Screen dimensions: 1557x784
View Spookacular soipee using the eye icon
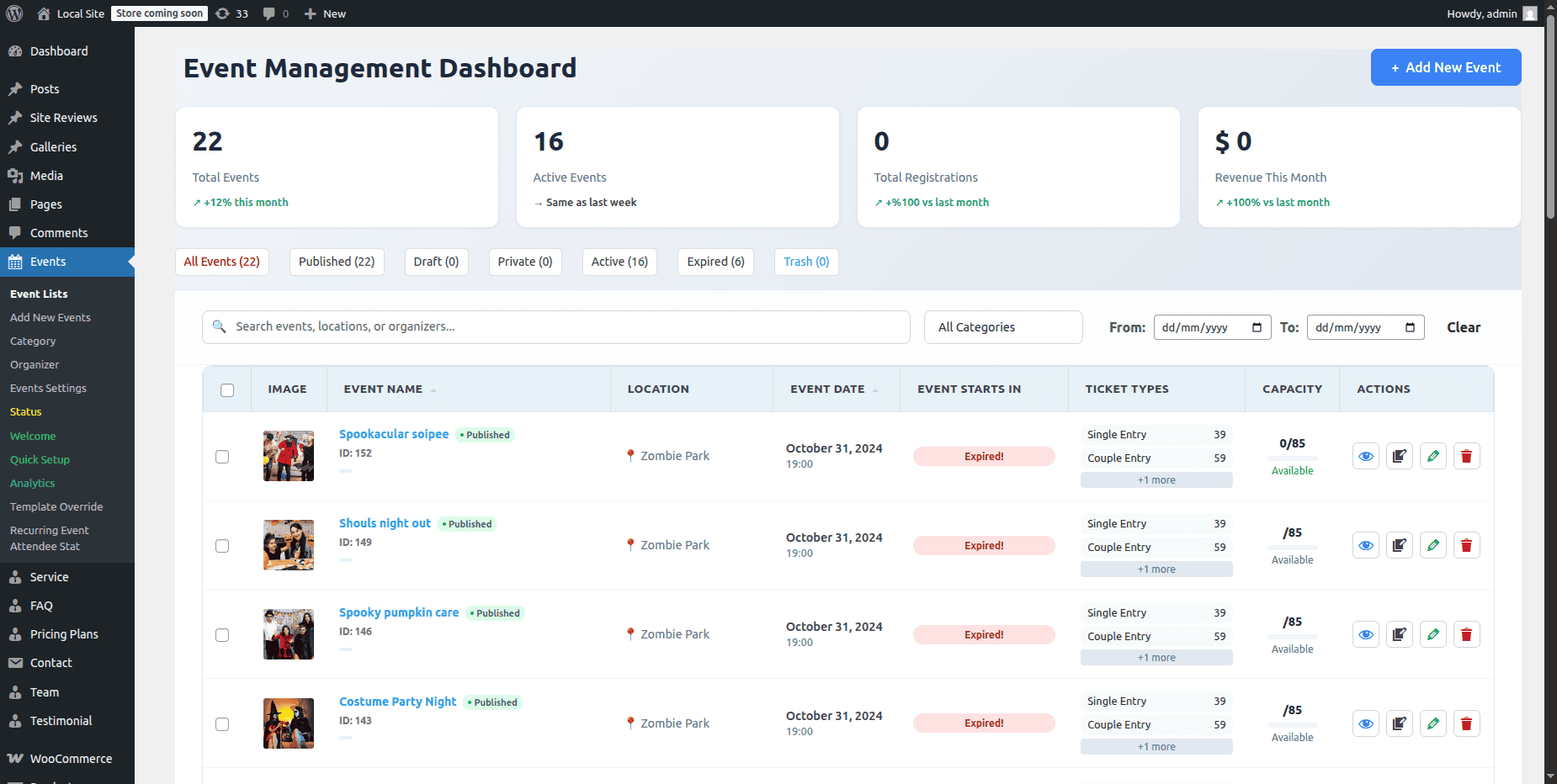point(1365,457)
